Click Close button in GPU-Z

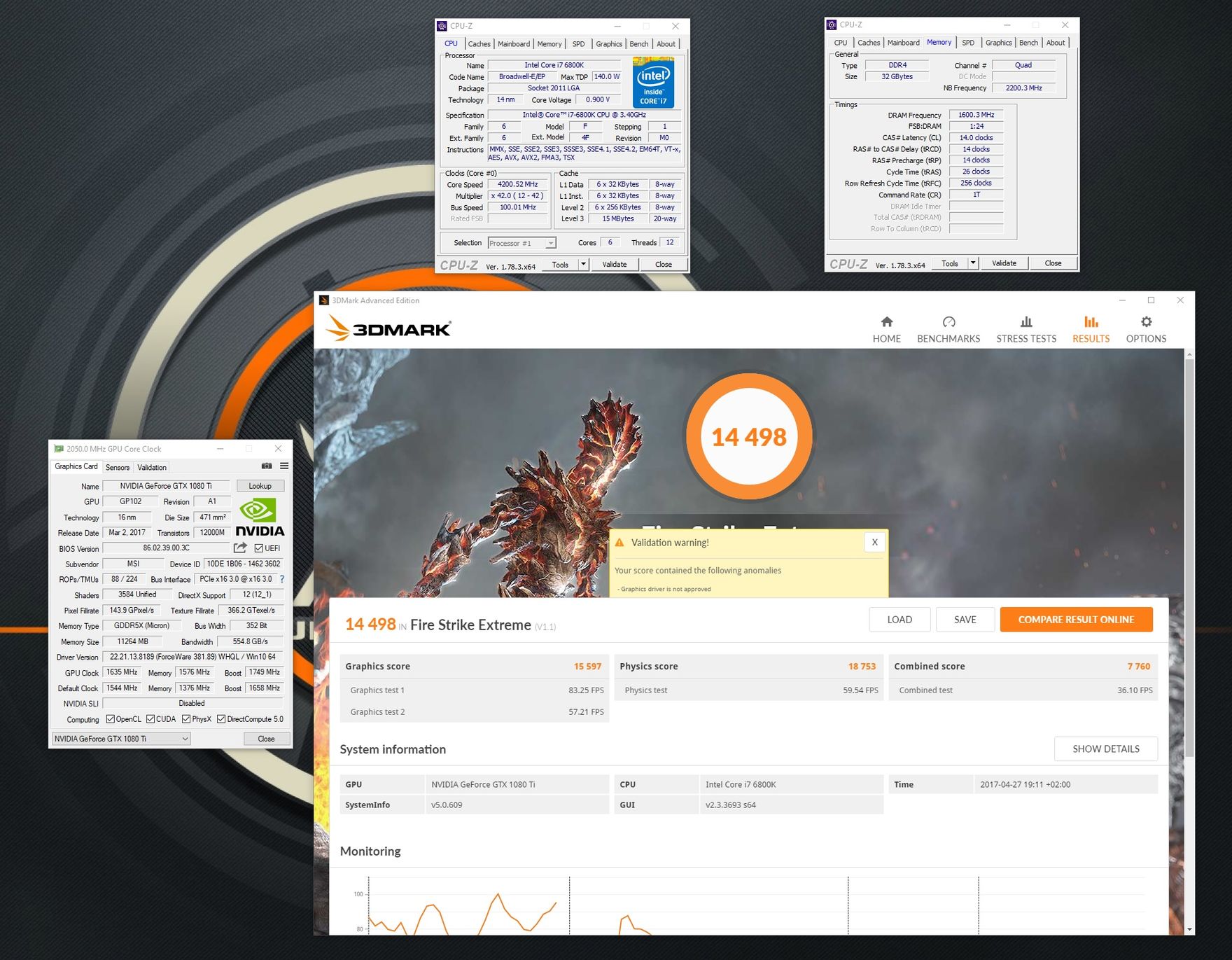pyautogui.click(x=266, y=739)
